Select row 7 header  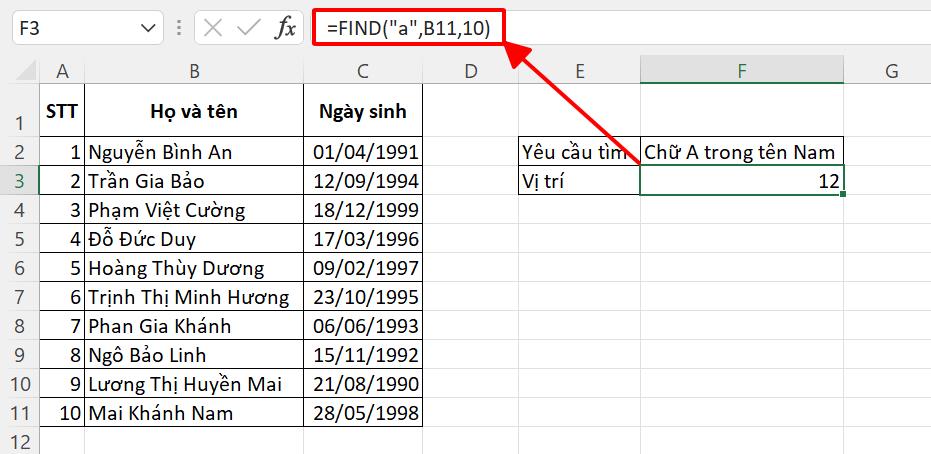[x=20, y=297]
